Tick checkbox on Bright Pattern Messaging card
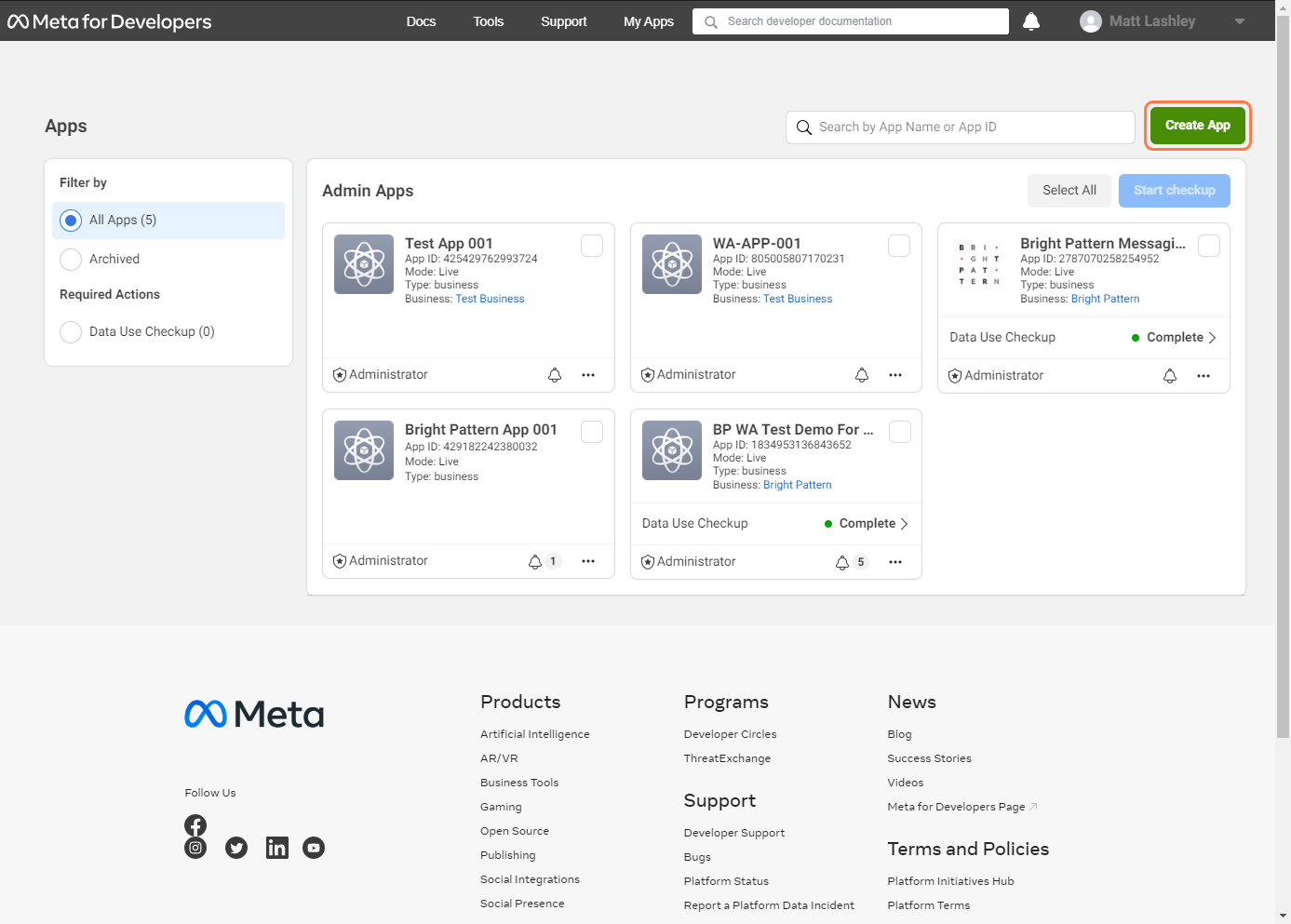The height and width of the screenshot is (924, 1291). [x=1209, y=246]
